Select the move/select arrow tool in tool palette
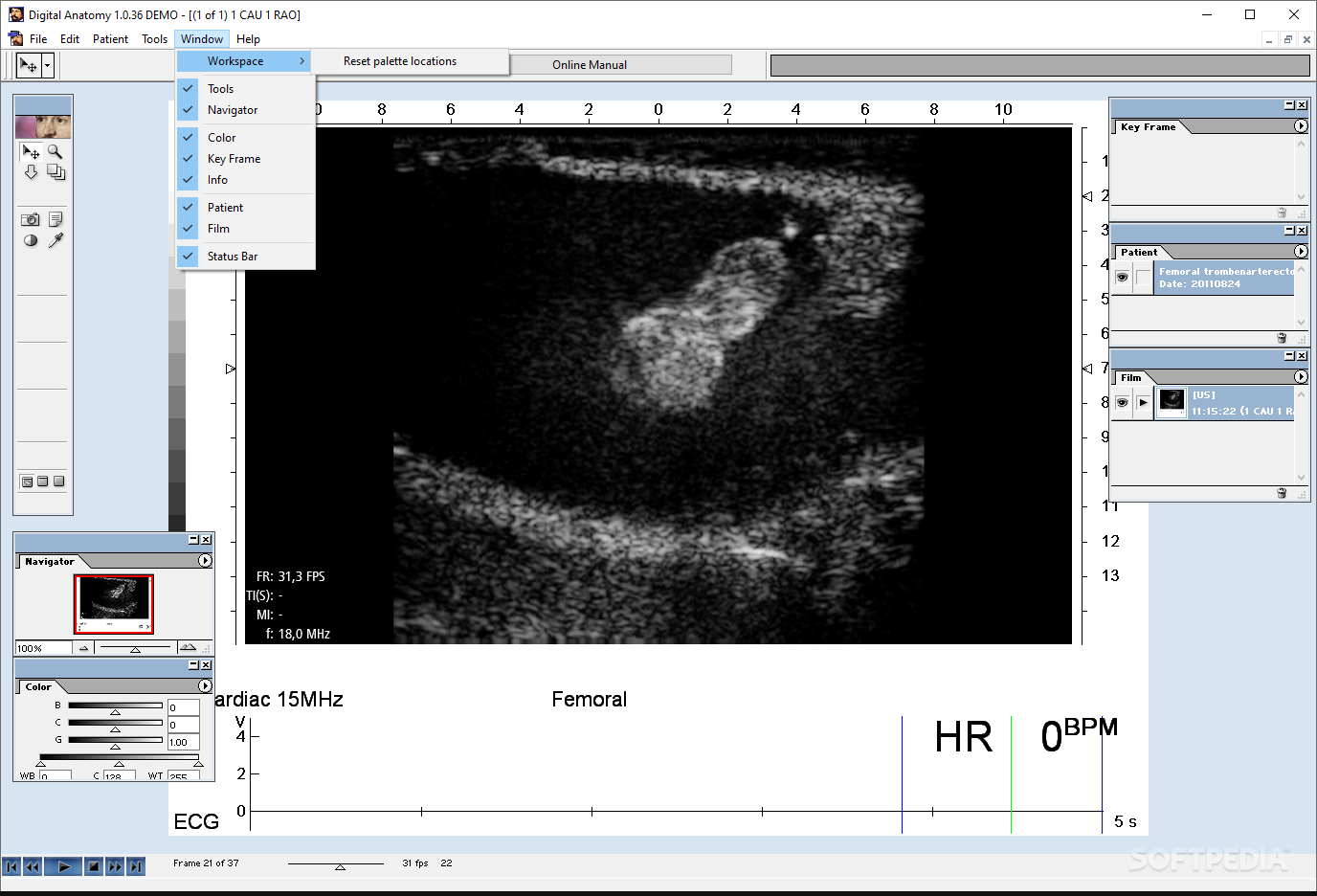Viewport: 1317px width, 896px height. coord(31,151)
